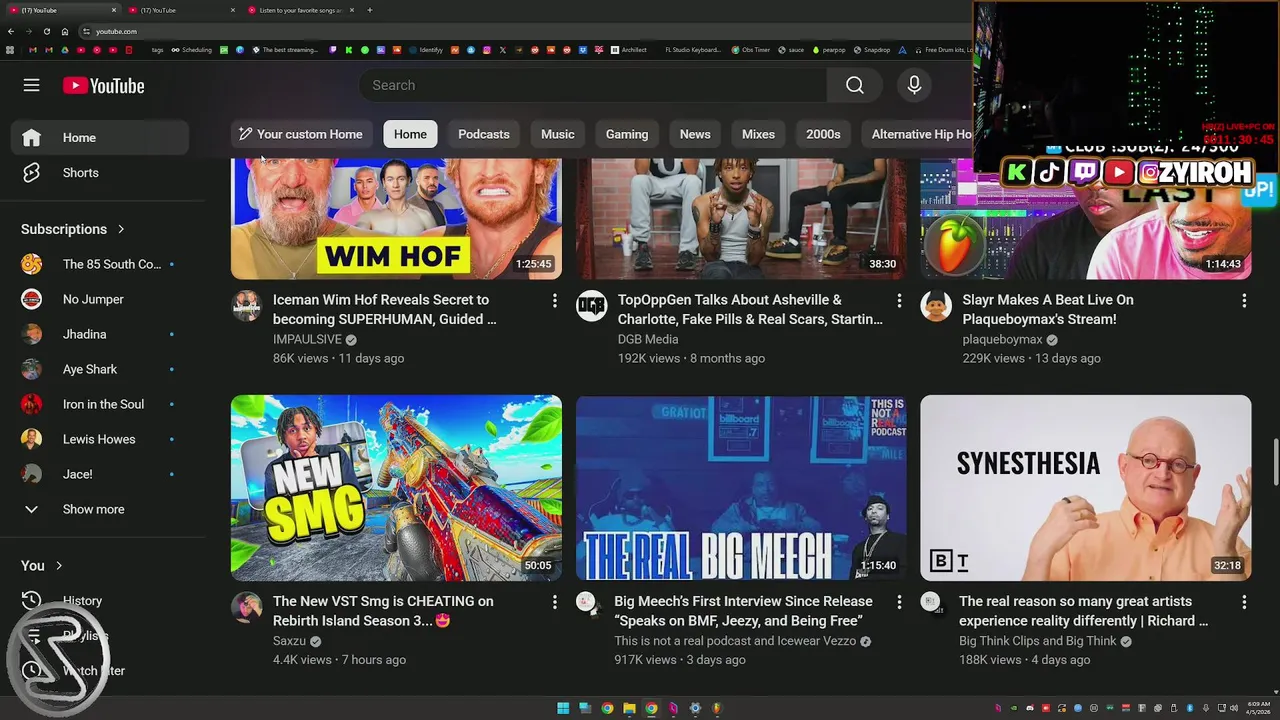Open History in sidebar

100,601
